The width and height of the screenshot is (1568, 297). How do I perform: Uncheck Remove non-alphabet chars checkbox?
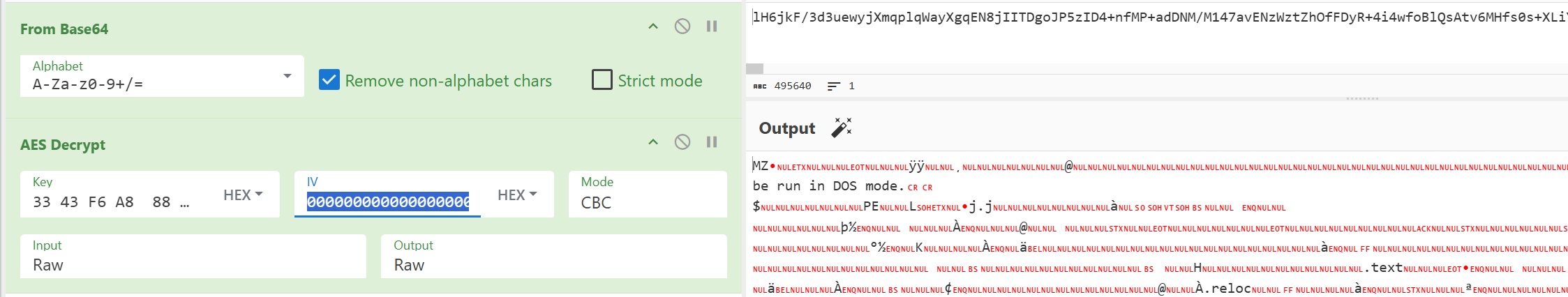pyautogui.click(x=329, y=80)
